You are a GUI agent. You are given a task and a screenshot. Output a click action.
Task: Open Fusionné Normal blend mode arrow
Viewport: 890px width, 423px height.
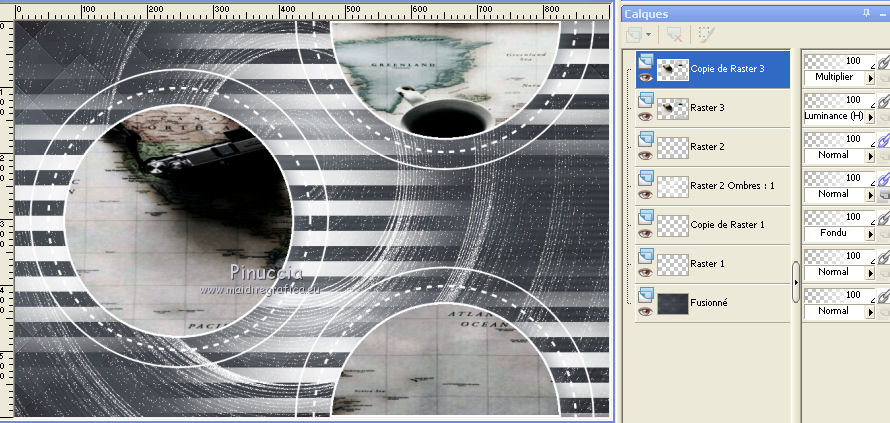click(870, 312)
